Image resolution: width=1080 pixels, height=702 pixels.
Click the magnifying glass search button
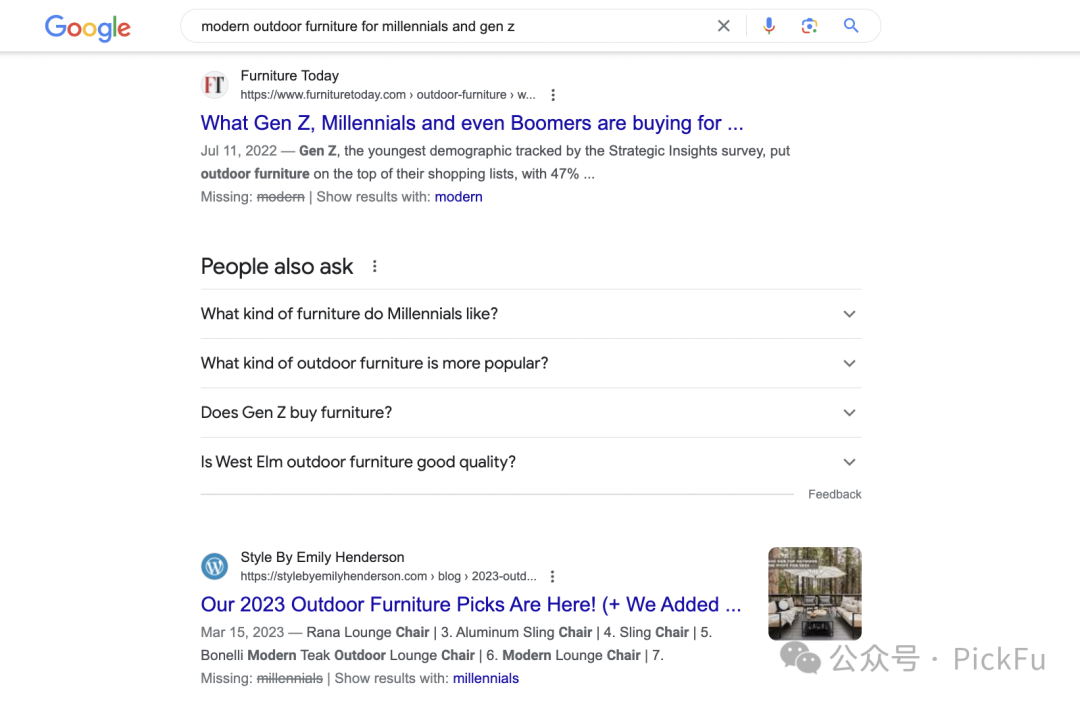pyautogui.click(x=851, y=26)
